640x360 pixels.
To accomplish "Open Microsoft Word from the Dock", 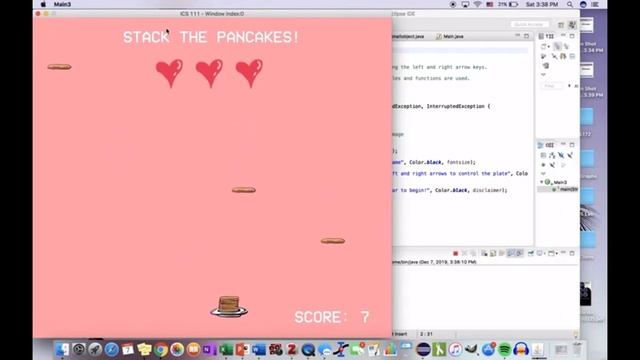I will tap(258, 349).
